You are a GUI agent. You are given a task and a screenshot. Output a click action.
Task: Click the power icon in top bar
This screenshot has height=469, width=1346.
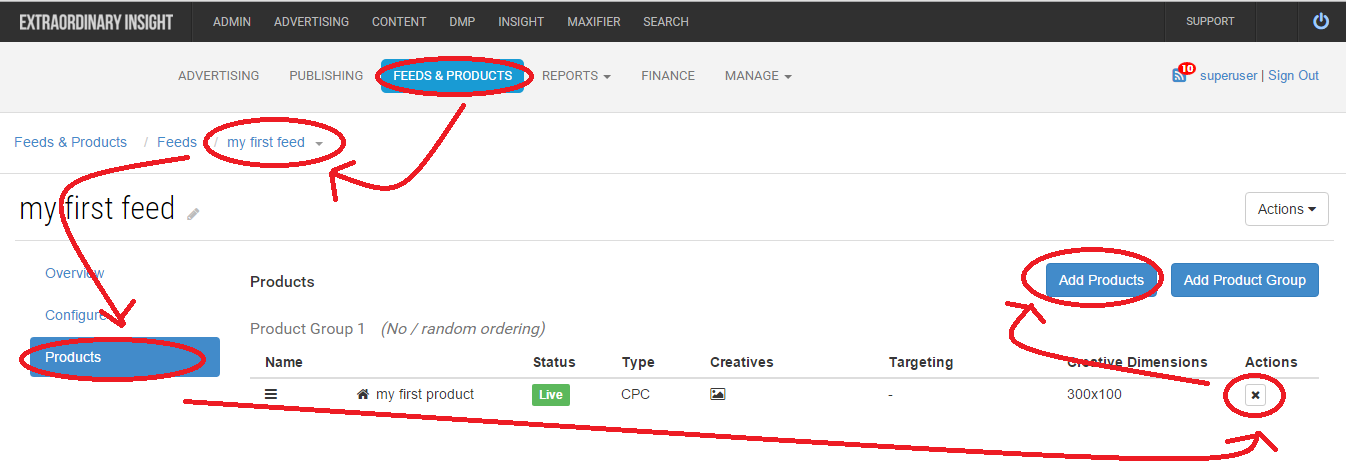(1321, 21)
